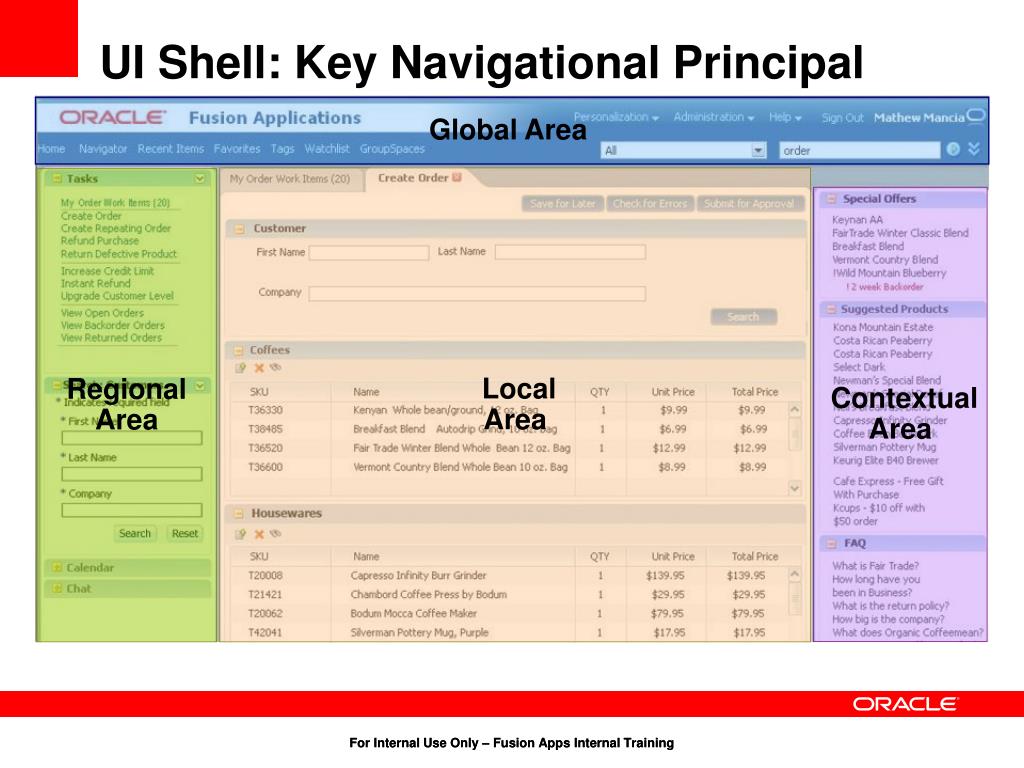
Task: Click the Company field in the Customer section
Action: [x=477, y=293]
